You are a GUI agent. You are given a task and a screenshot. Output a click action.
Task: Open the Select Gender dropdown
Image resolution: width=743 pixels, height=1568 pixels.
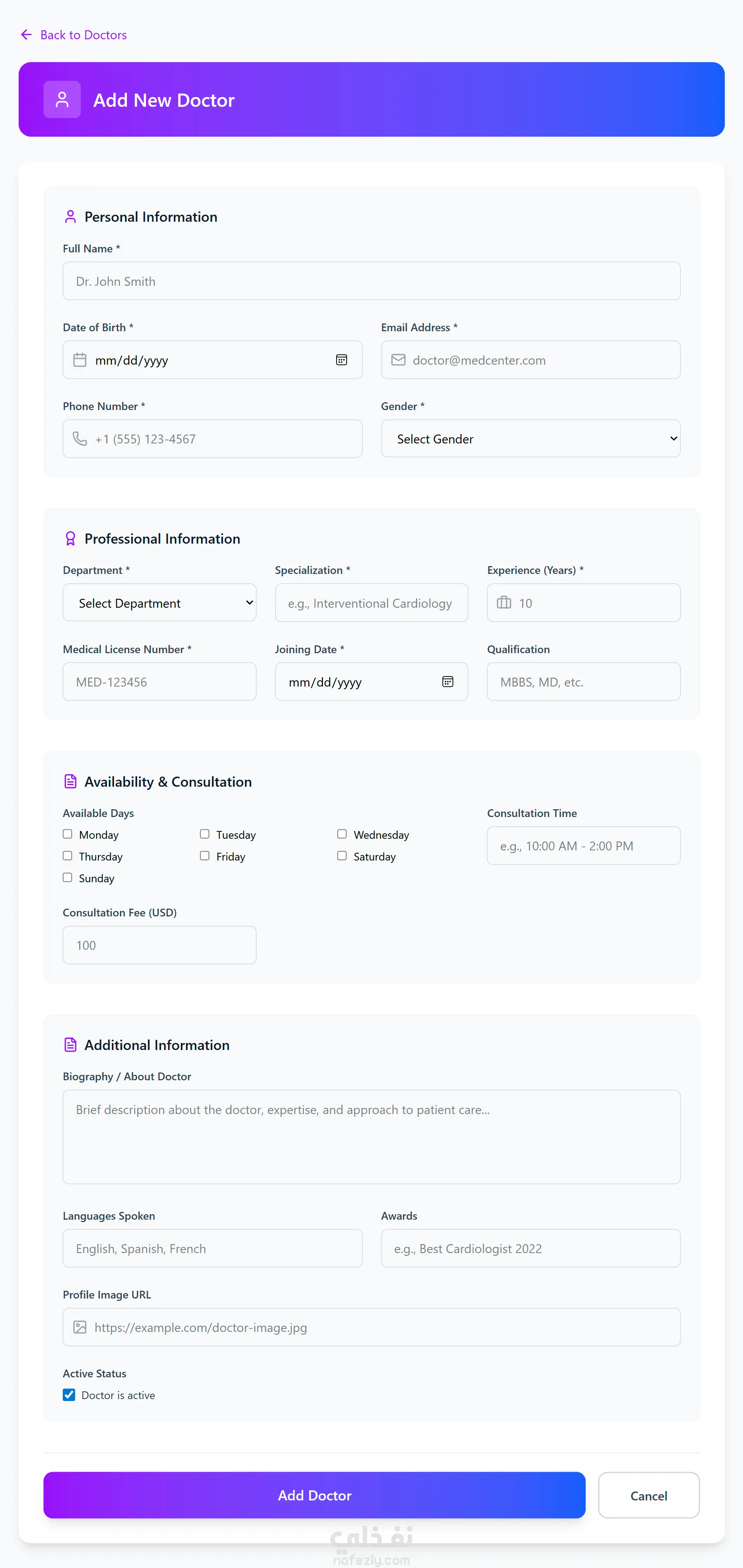[x=530, y=438]
